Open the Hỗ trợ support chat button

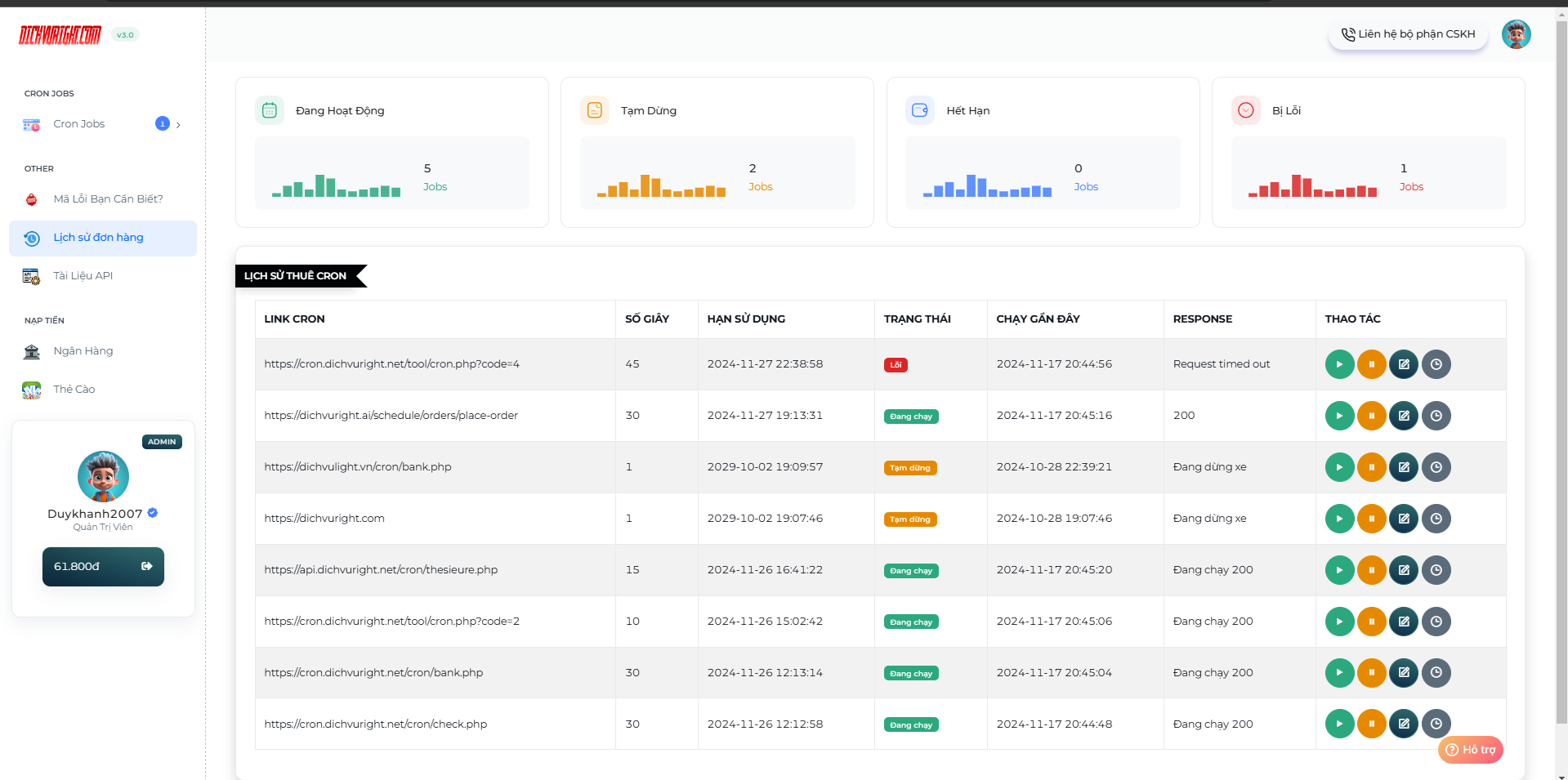pos(1470,750)
